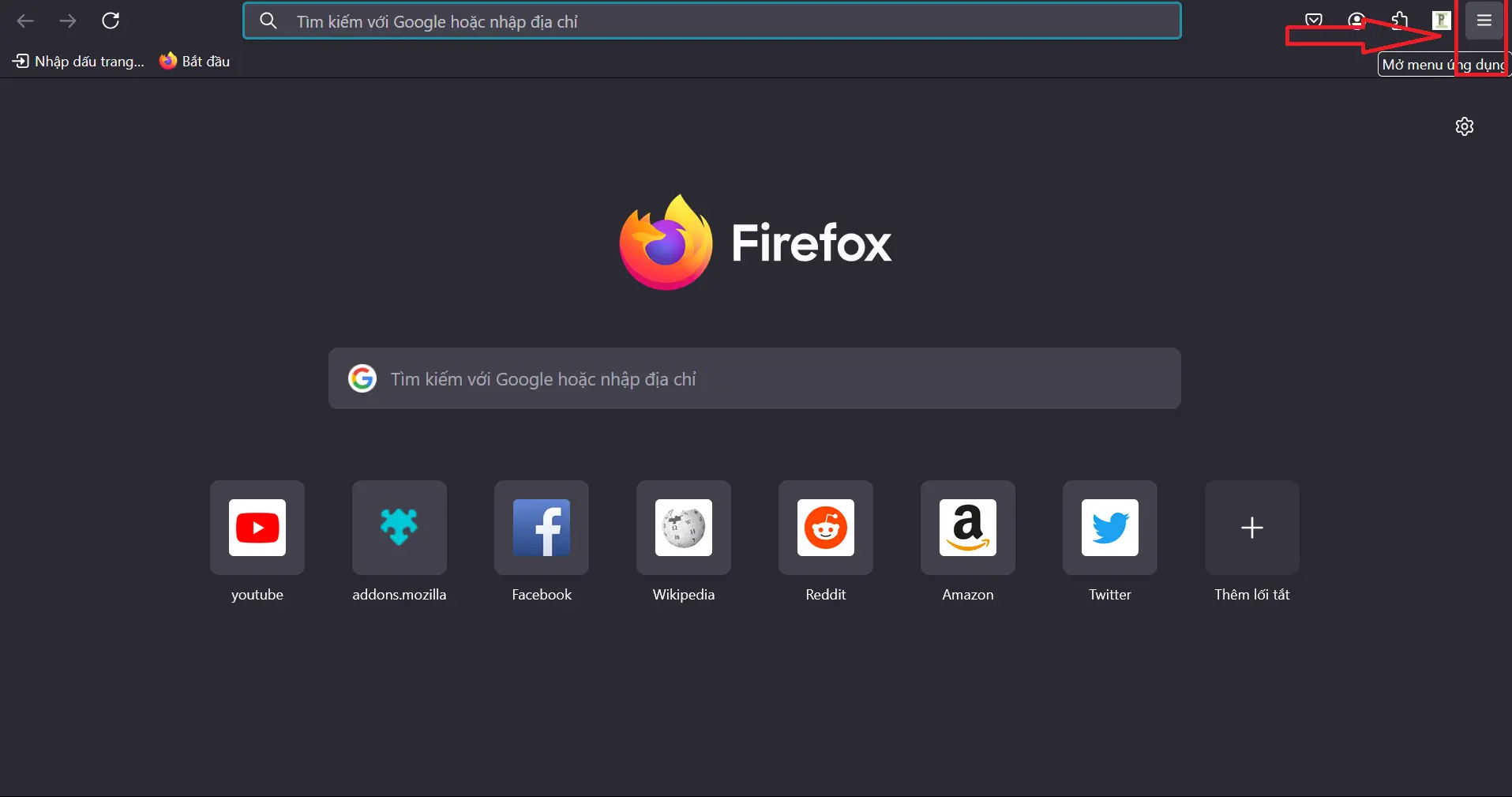
Task: Click the 'Amazon' shortcut label
Action: point(968,595)
